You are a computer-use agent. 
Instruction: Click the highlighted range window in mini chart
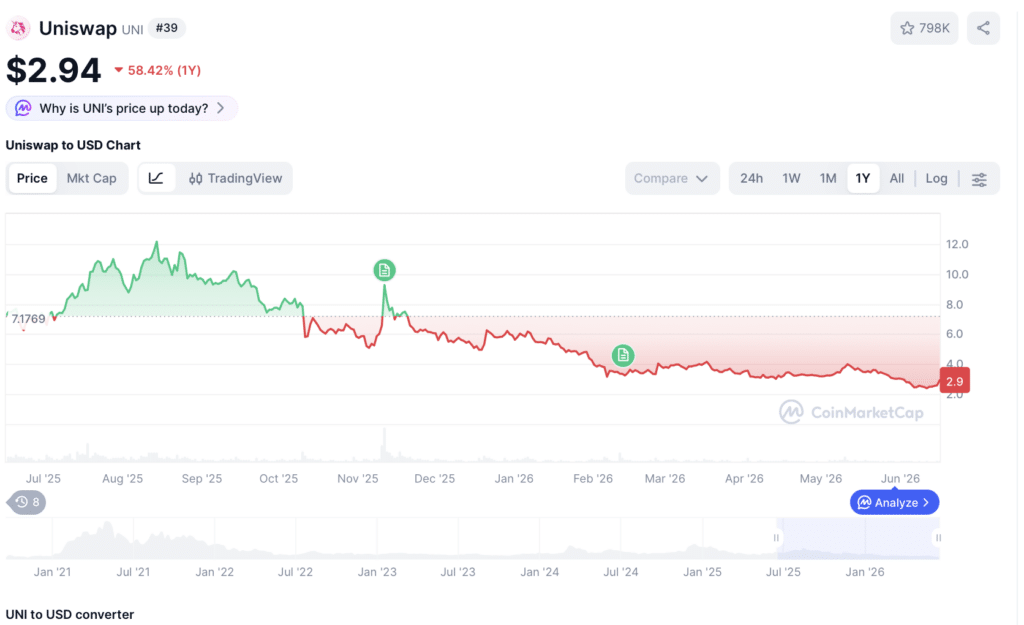pyautogui.click(x=857, y=538)
